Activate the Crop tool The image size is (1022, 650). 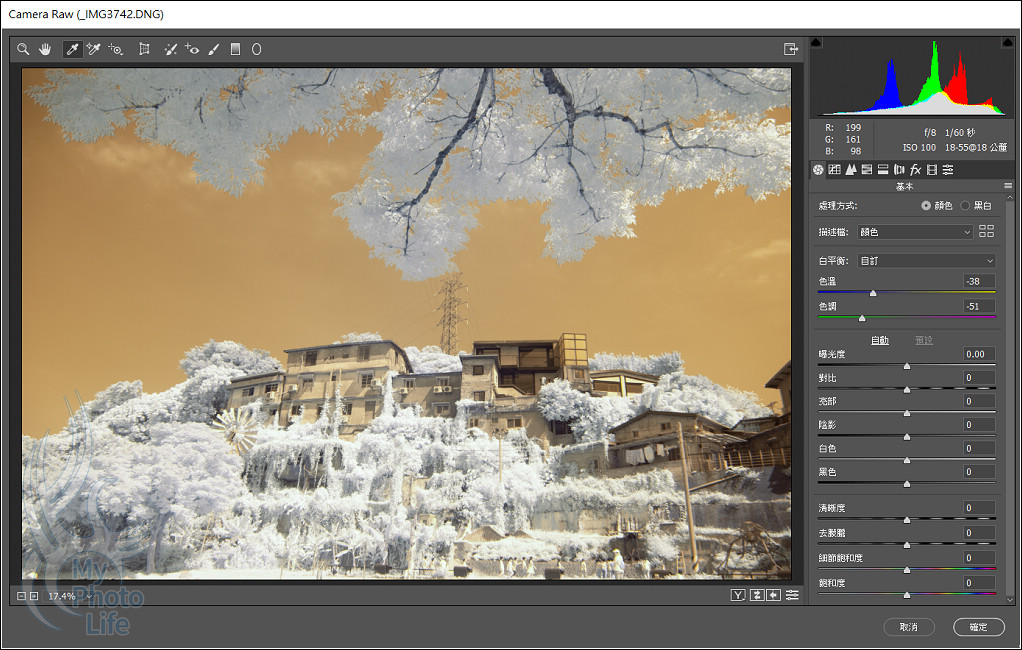tap(144, 49)
